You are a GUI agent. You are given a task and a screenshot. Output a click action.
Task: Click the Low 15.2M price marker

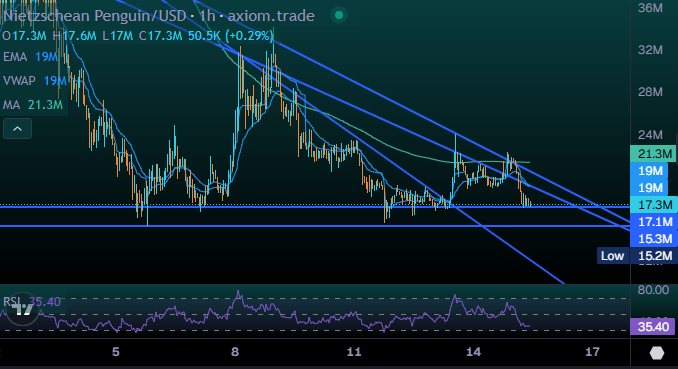click(636, 256)
